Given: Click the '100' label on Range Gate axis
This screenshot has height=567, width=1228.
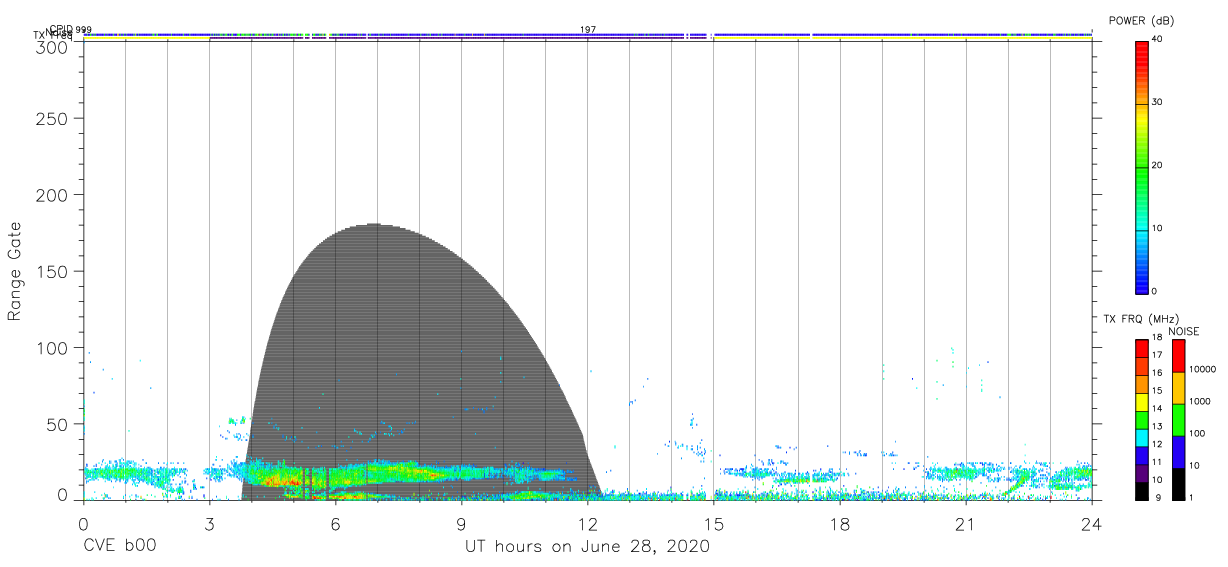Looking at the screenshot, I should tap(52, 347).
